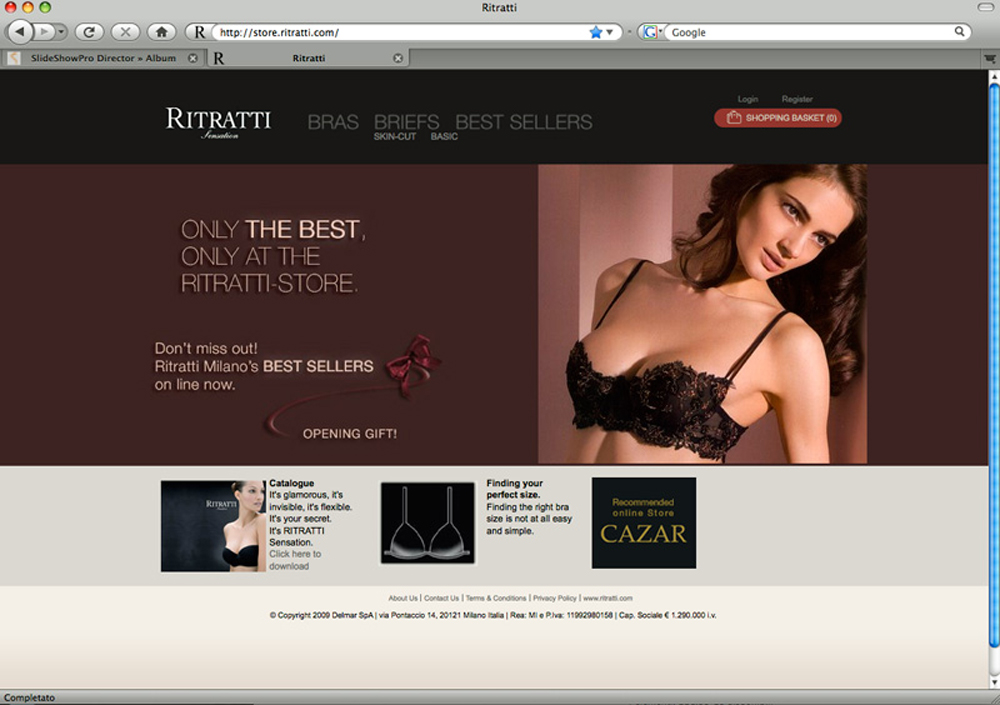Click the model hero photo banner
Screen dimensions: 1000x705
[702, 314]
